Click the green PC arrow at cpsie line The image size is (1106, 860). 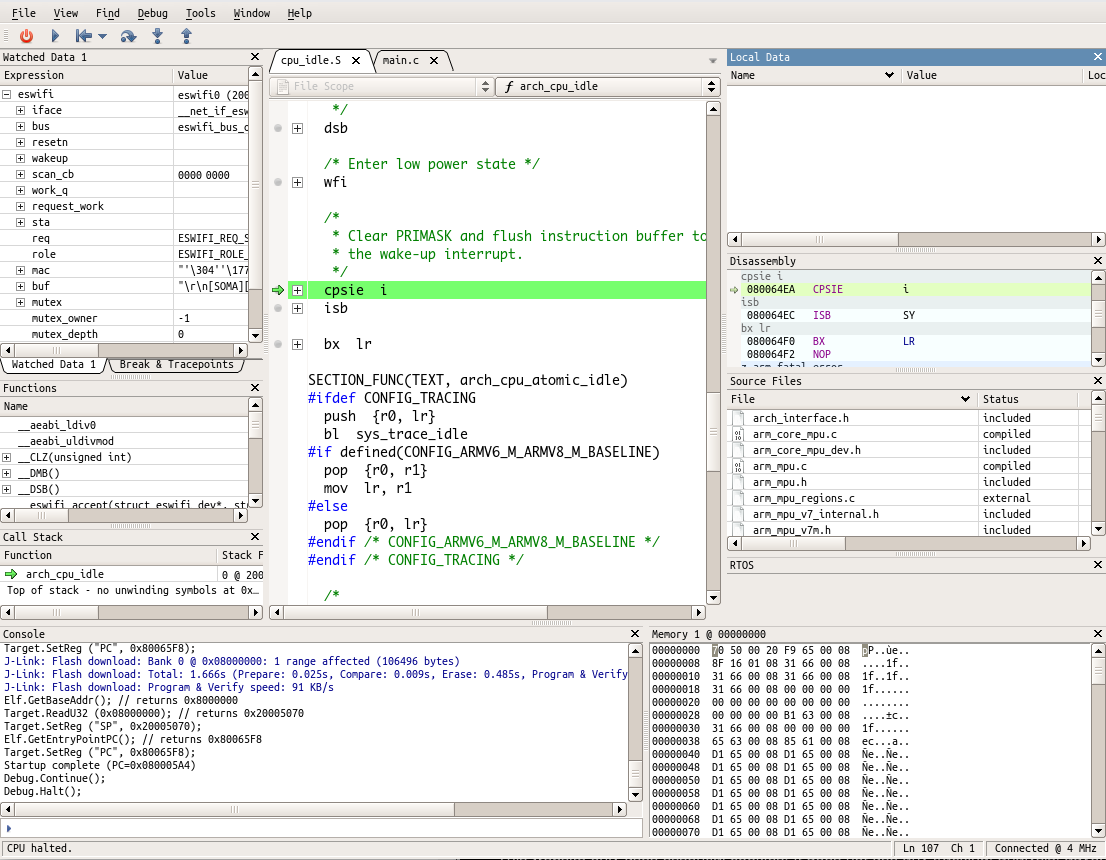278,290
